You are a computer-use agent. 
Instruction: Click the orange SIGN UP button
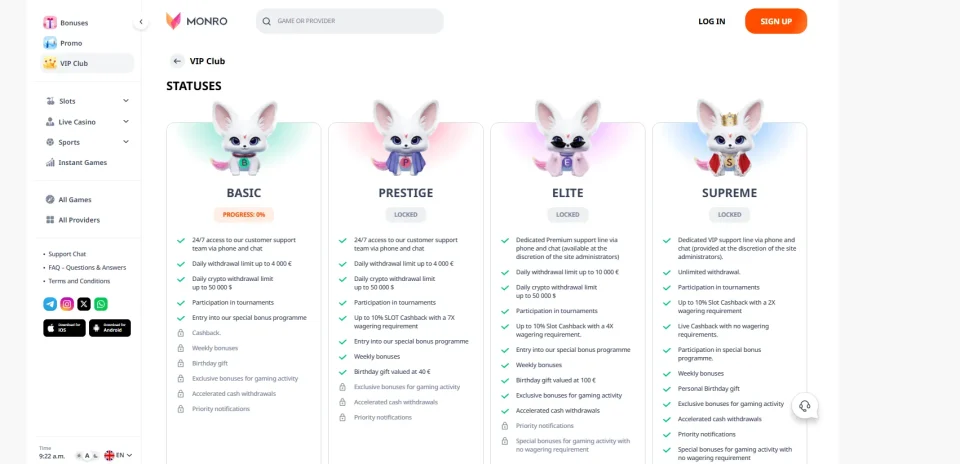tap(776, 21)
